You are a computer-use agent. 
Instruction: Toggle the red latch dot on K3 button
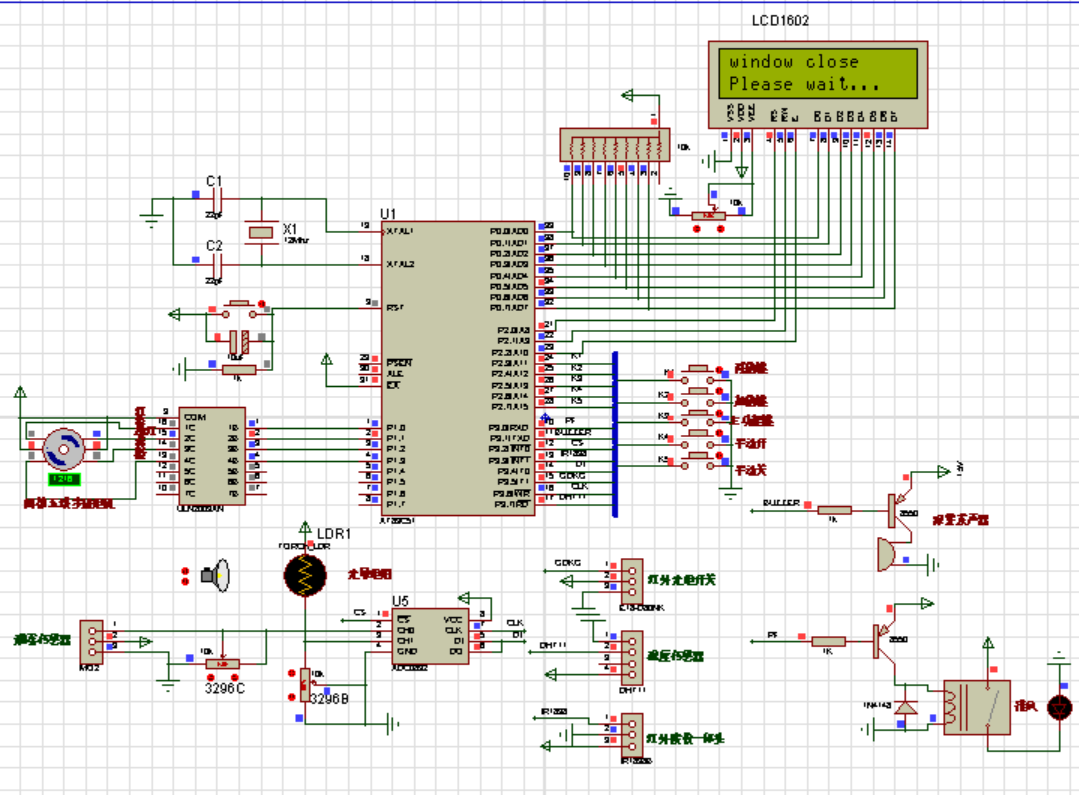coord(719,414)
